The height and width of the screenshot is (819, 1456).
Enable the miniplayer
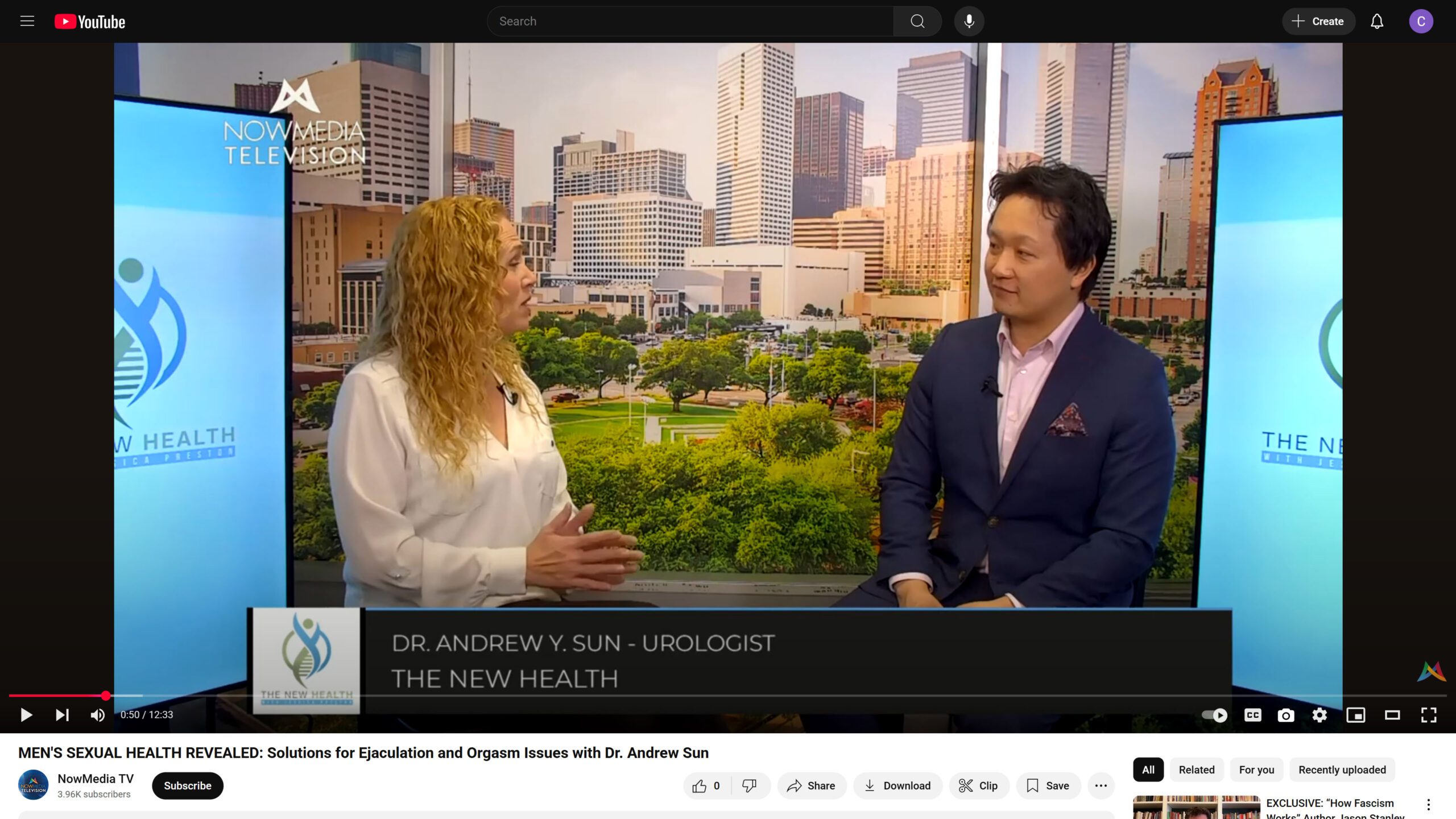tap(1355, 715)
